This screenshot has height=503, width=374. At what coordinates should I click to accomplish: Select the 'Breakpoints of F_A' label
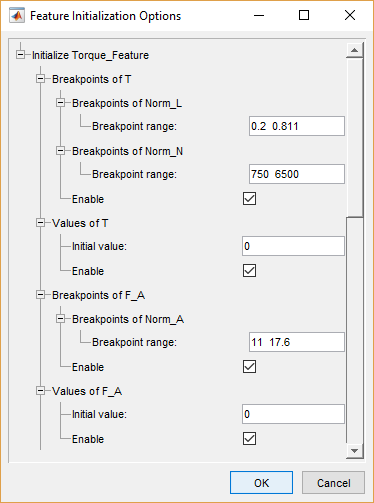pyautogui.click(x=98, y=295)
